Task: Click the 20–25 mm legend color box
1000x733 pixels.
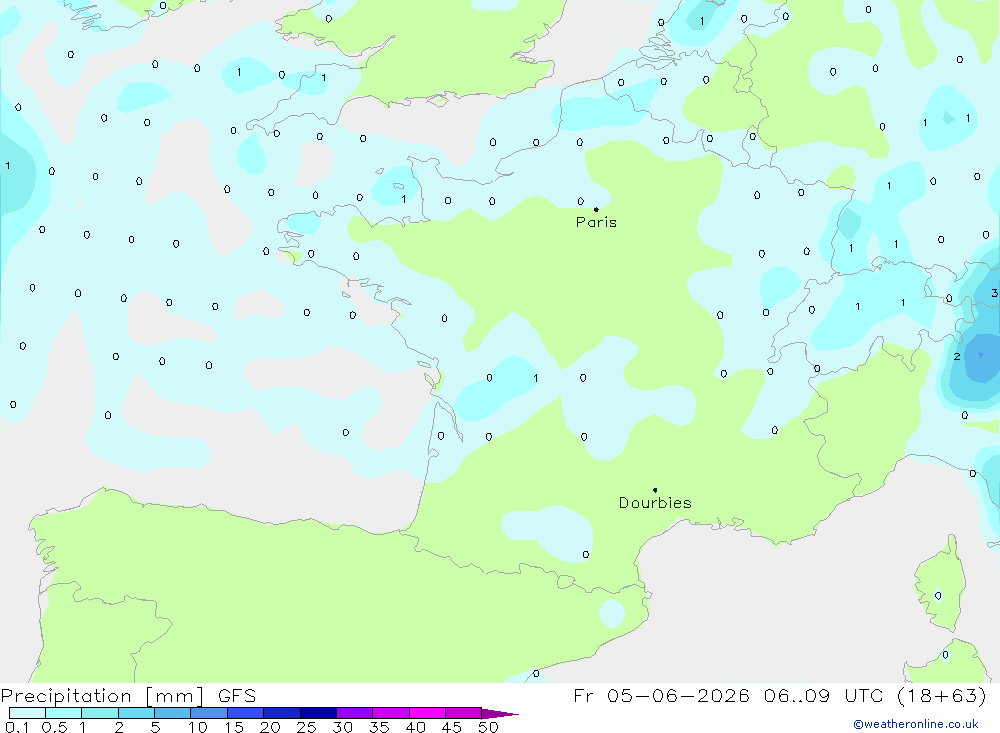Action: point(281,713)
